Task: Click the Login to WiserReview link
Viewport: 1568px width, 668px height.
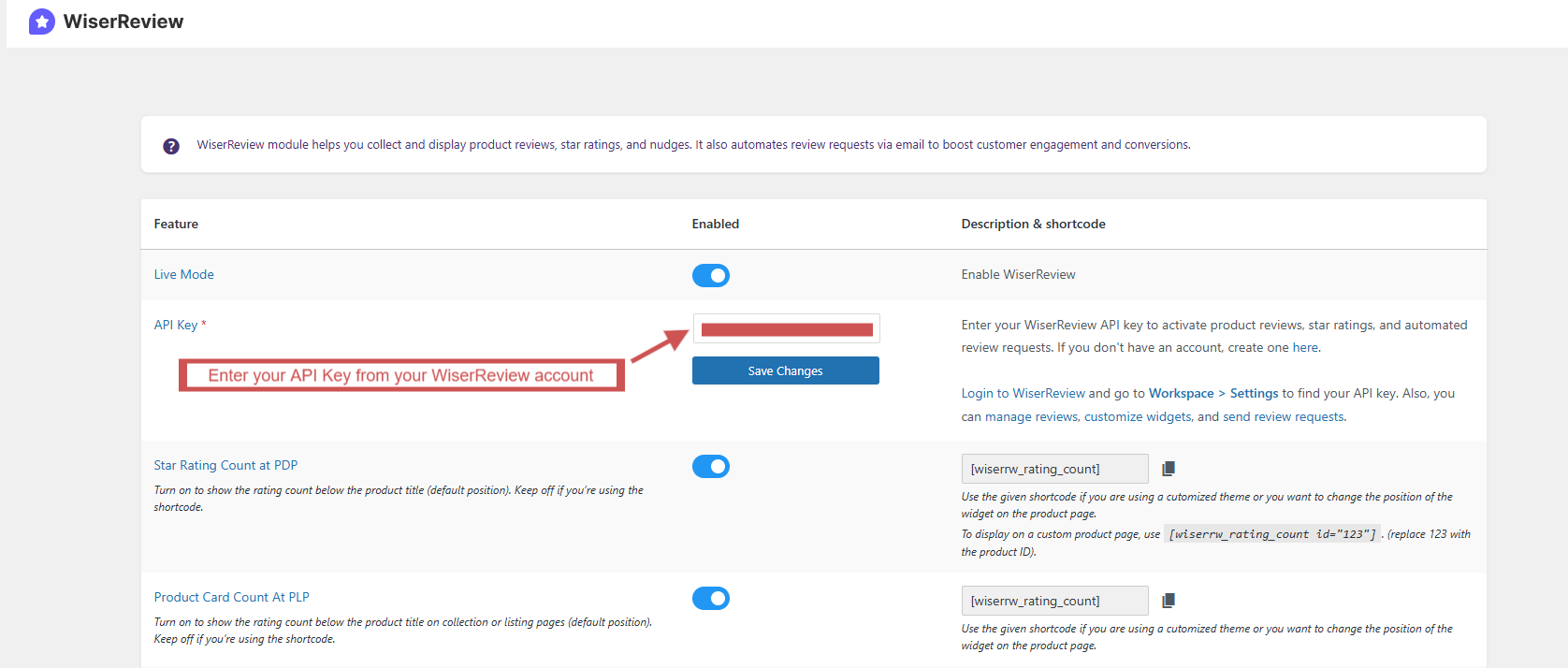Action: click(1023, 393)
